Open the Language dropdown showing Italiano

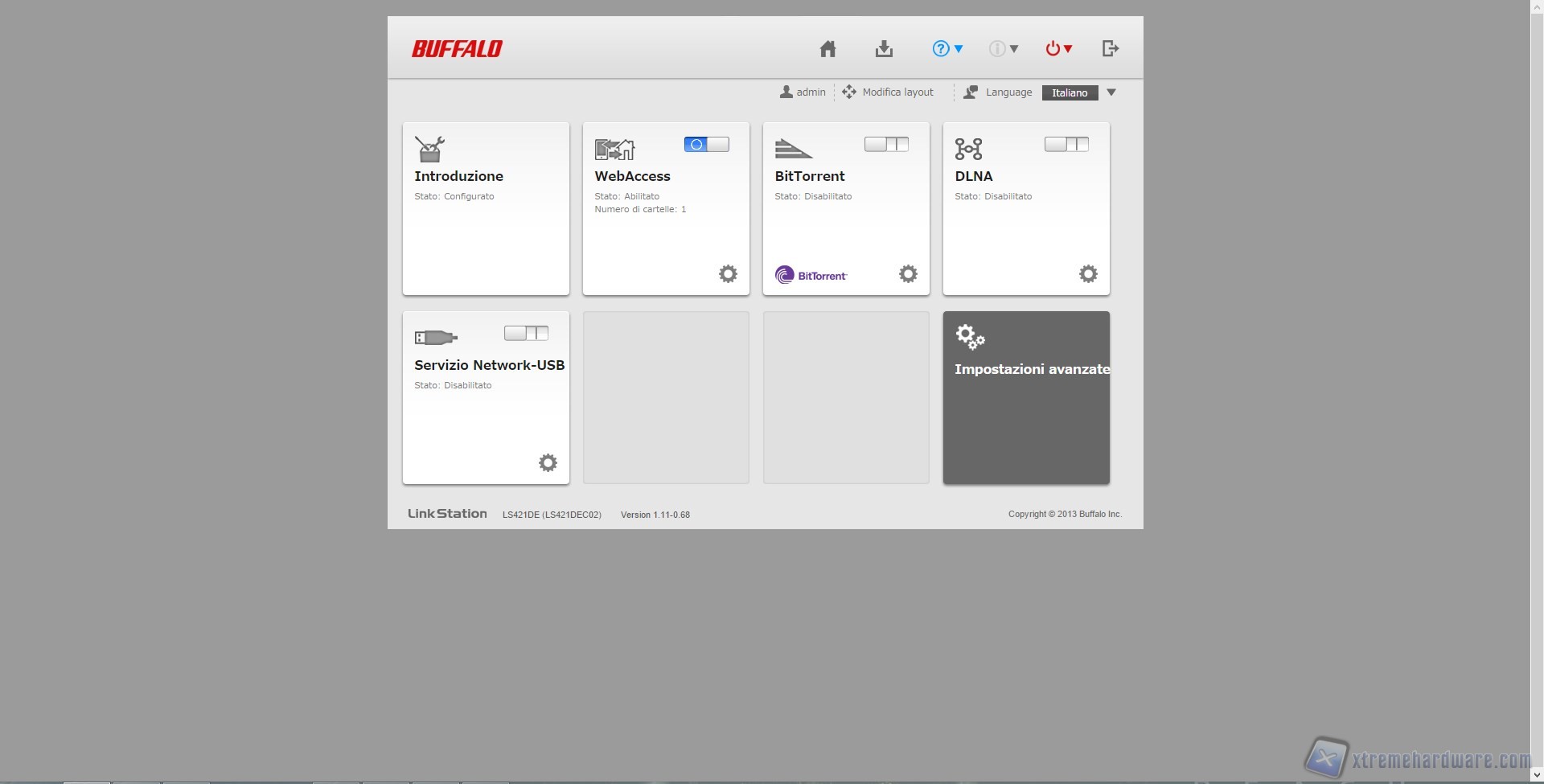(x=1079, y=92)
